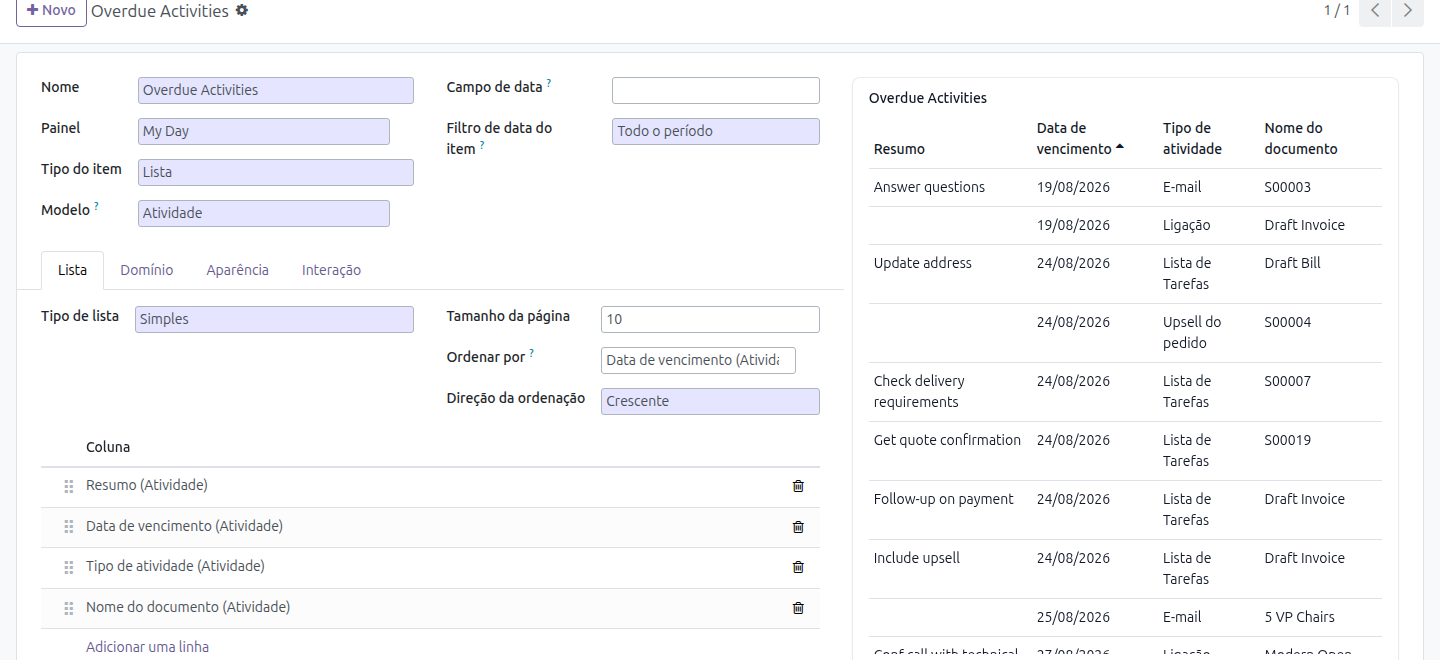This screenshot has height=660, width=1440.
Task: Open the Campo de data dropdown
Action: point(716,90)
